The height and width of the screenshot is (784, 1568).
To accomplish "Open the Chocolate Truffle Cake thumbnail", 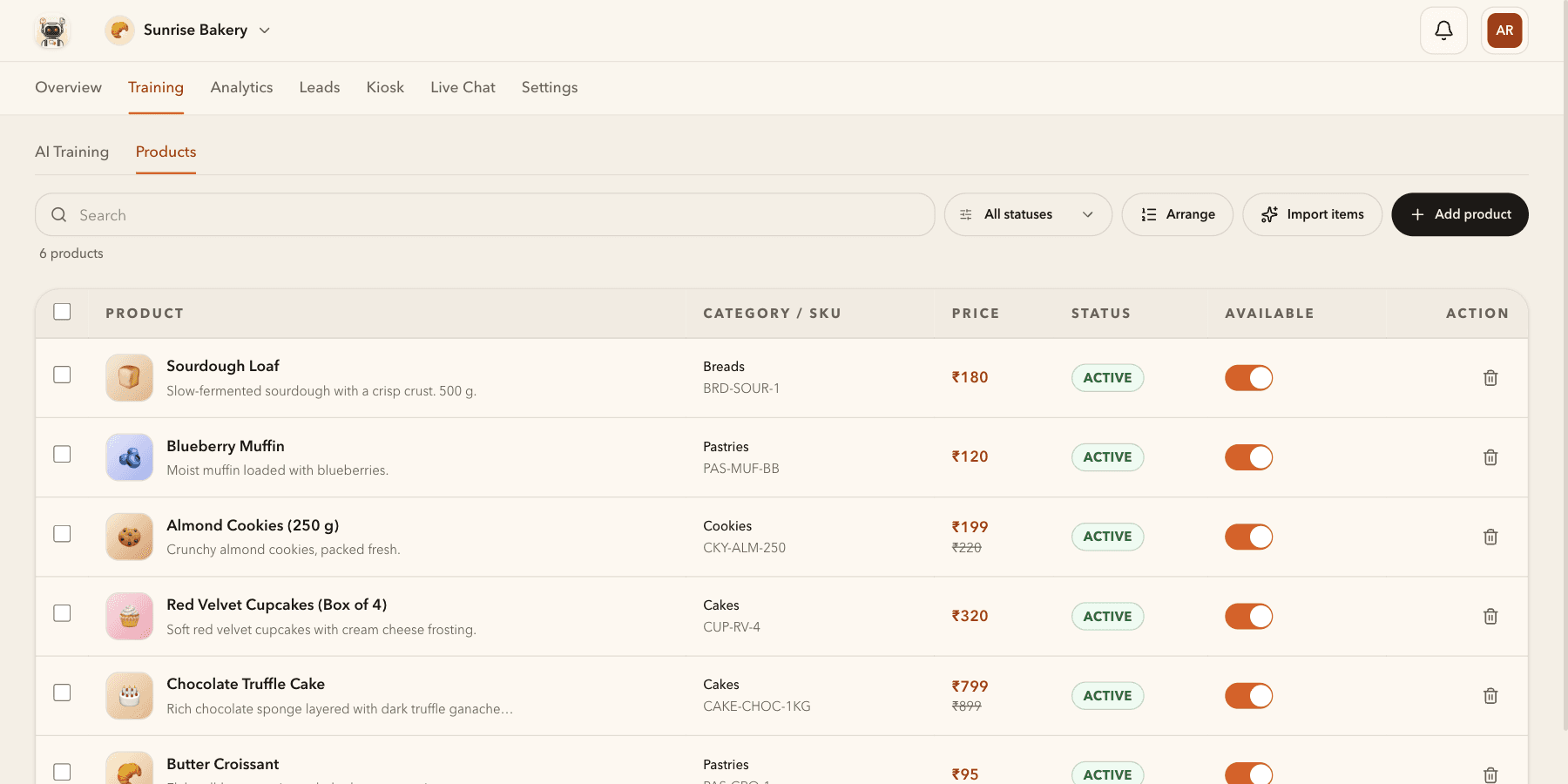I will point(129,696).
